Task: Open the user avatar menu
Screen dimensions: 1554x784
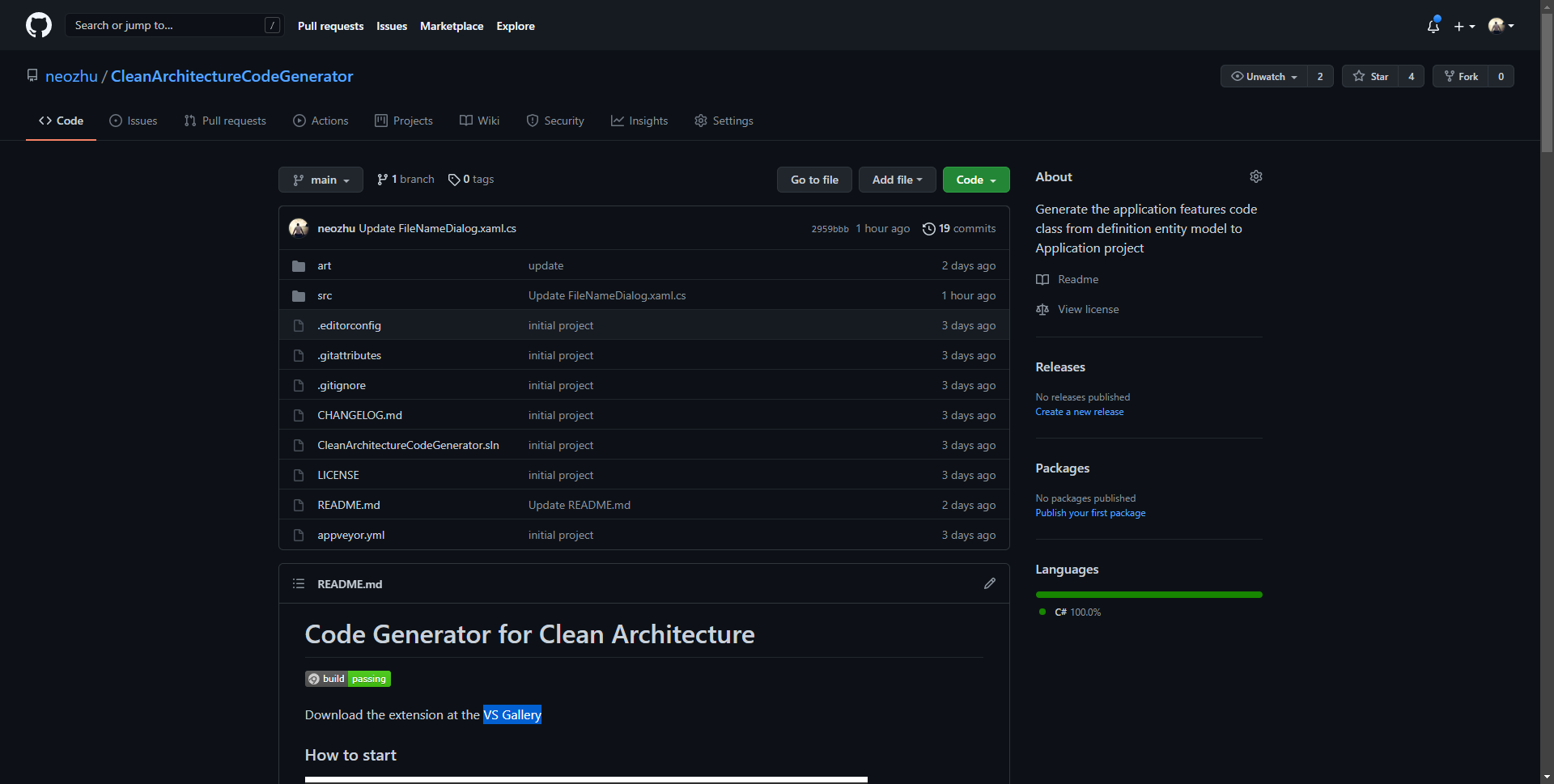Action: (x=1501, y=26)
